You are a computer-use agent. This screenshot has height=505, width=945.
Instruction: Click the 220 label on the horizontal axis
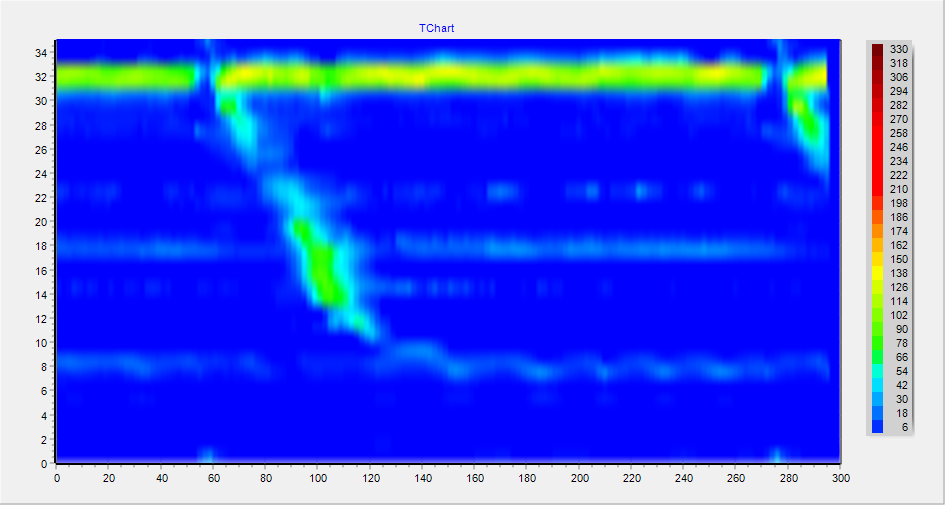(x=631, y=478)
